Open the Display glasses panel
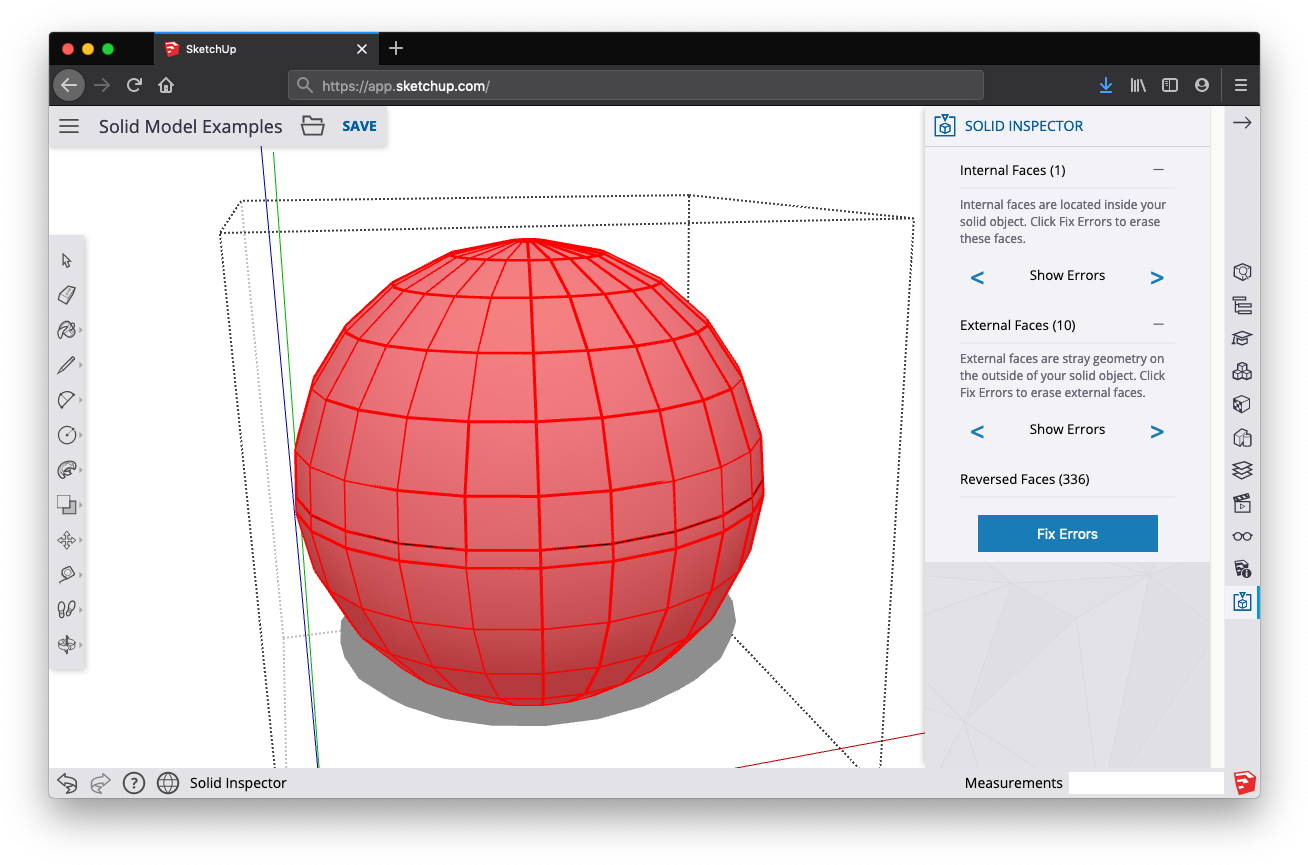Screen dimensions: 1308x865 coord(1242,536)
